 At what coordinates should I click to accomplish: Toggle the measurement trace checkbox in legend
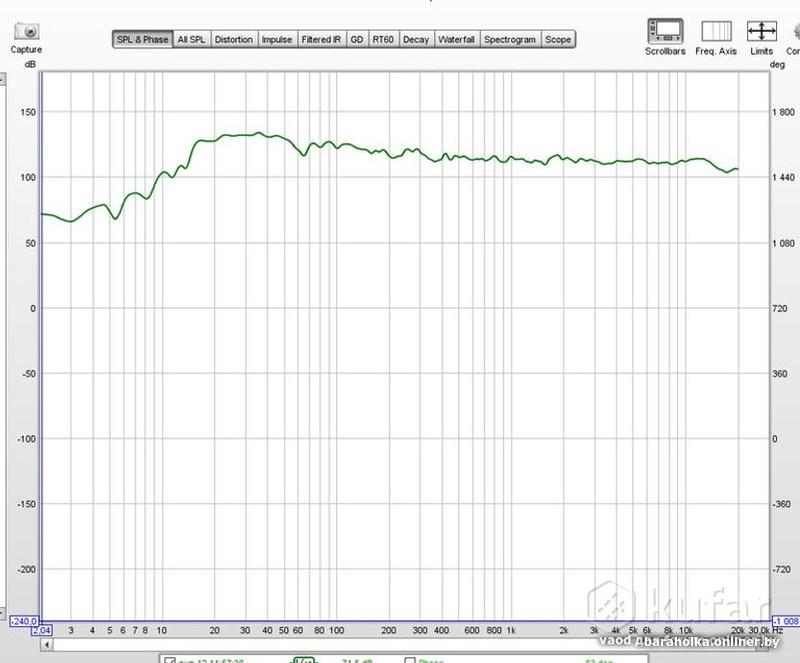tap(170, 660)
